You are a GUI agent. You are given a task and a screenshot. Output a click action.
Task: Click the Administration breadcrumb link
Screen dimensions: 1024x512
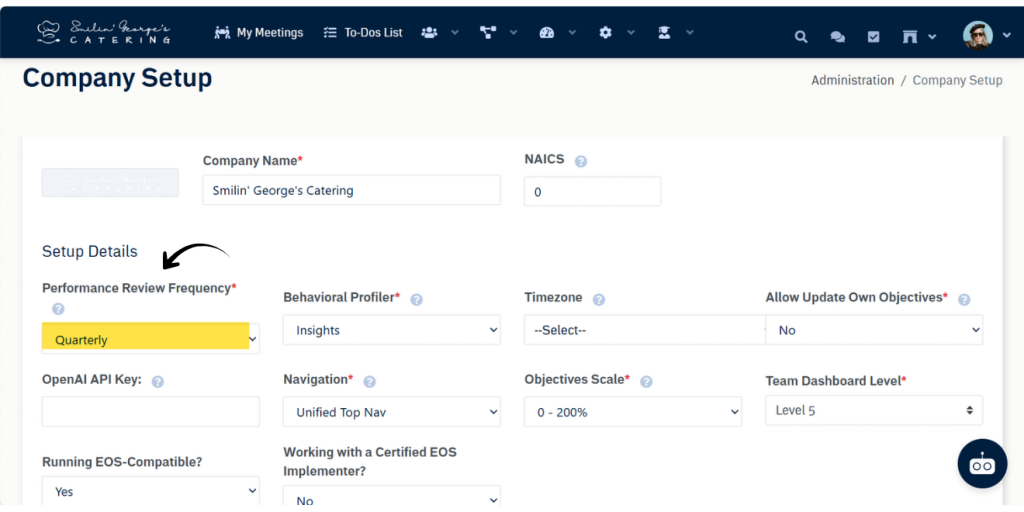point(852,80)
